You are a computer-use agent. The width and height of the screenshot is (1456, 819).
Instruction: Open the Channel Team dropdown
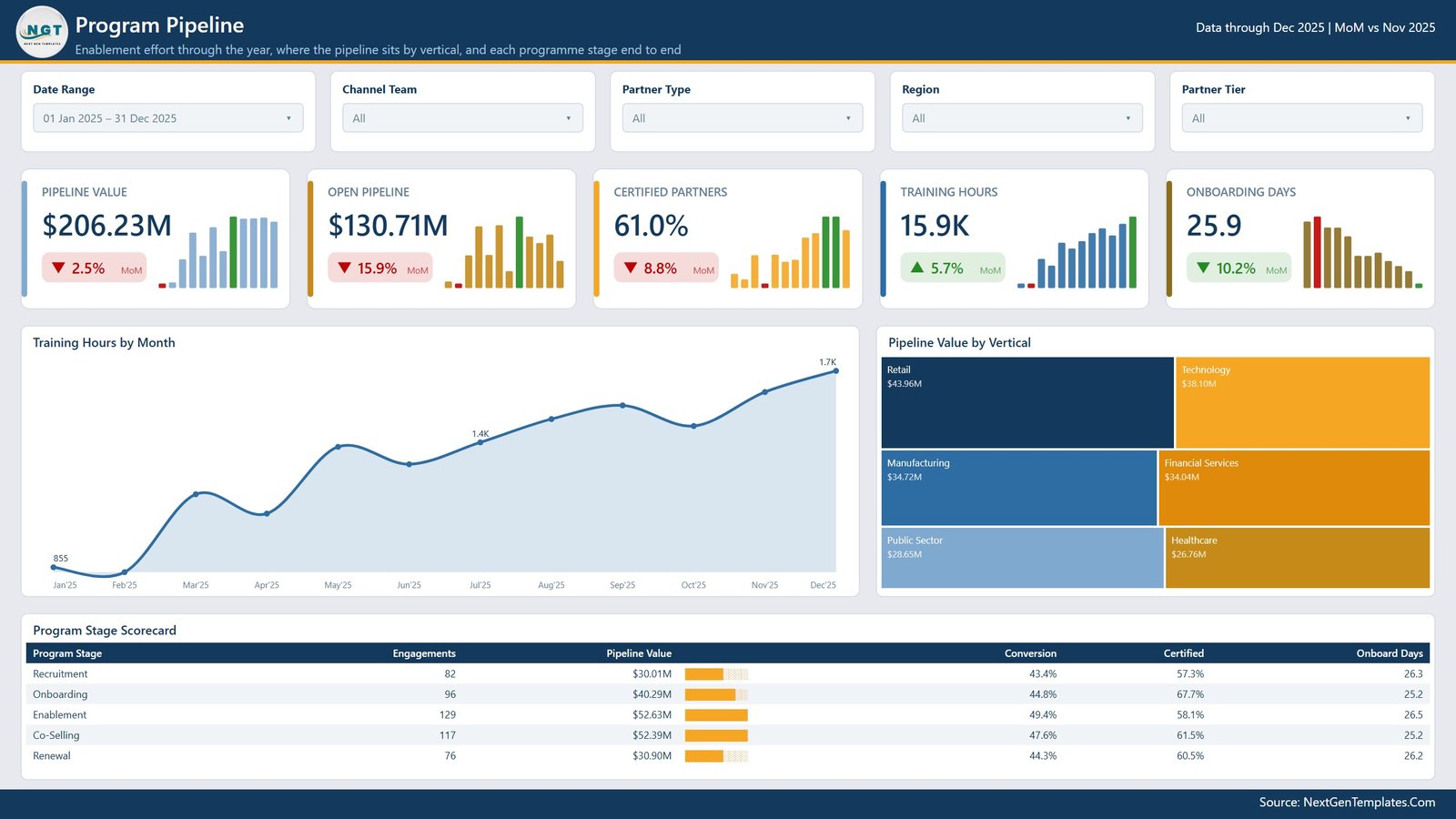tap(462, 118)
